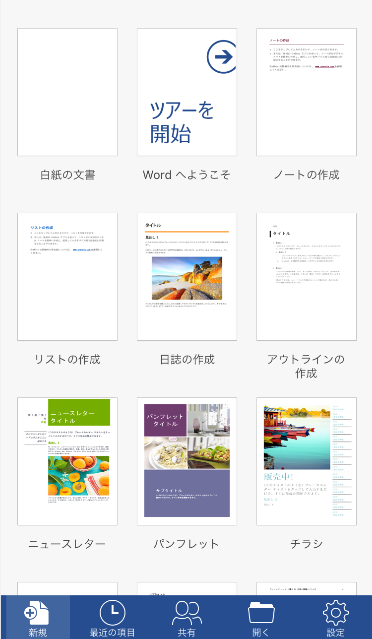The height and width of the screenshot is (639, 372).
Task: Tap the arrow circle on the tour card
Action: pos(222,57)
